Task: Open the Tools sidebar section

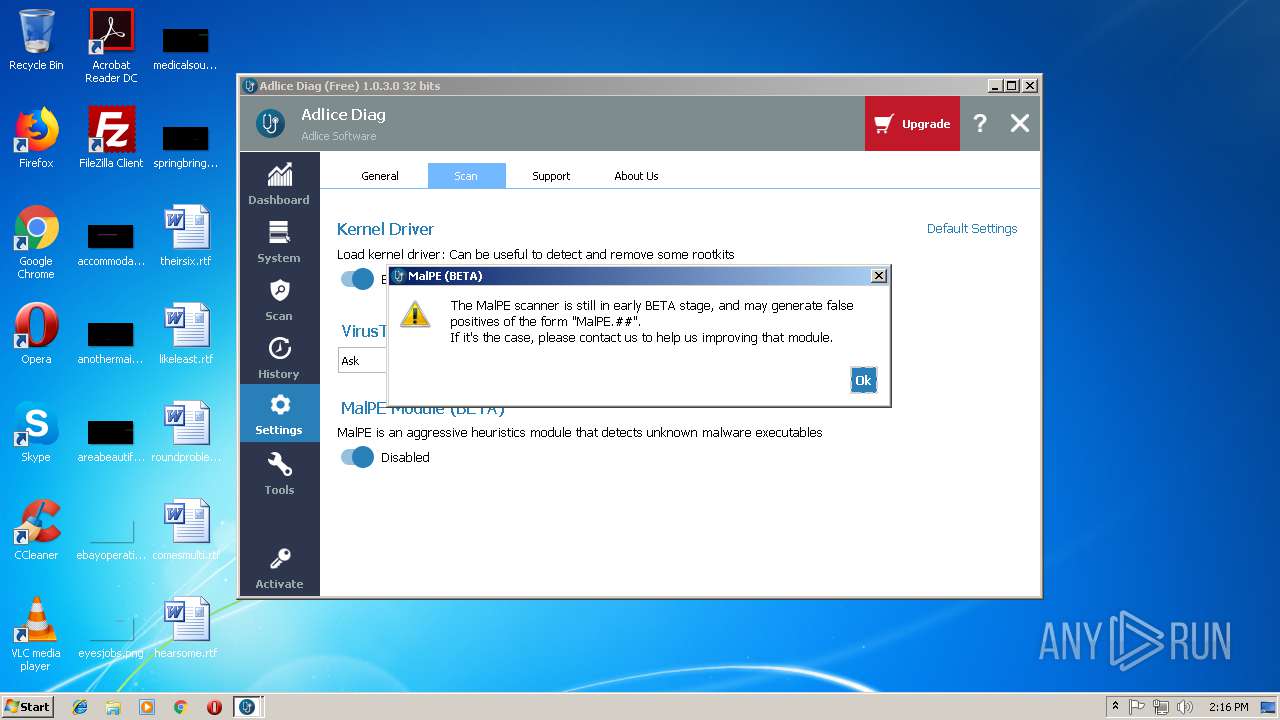Action: (x=279, y=474)
